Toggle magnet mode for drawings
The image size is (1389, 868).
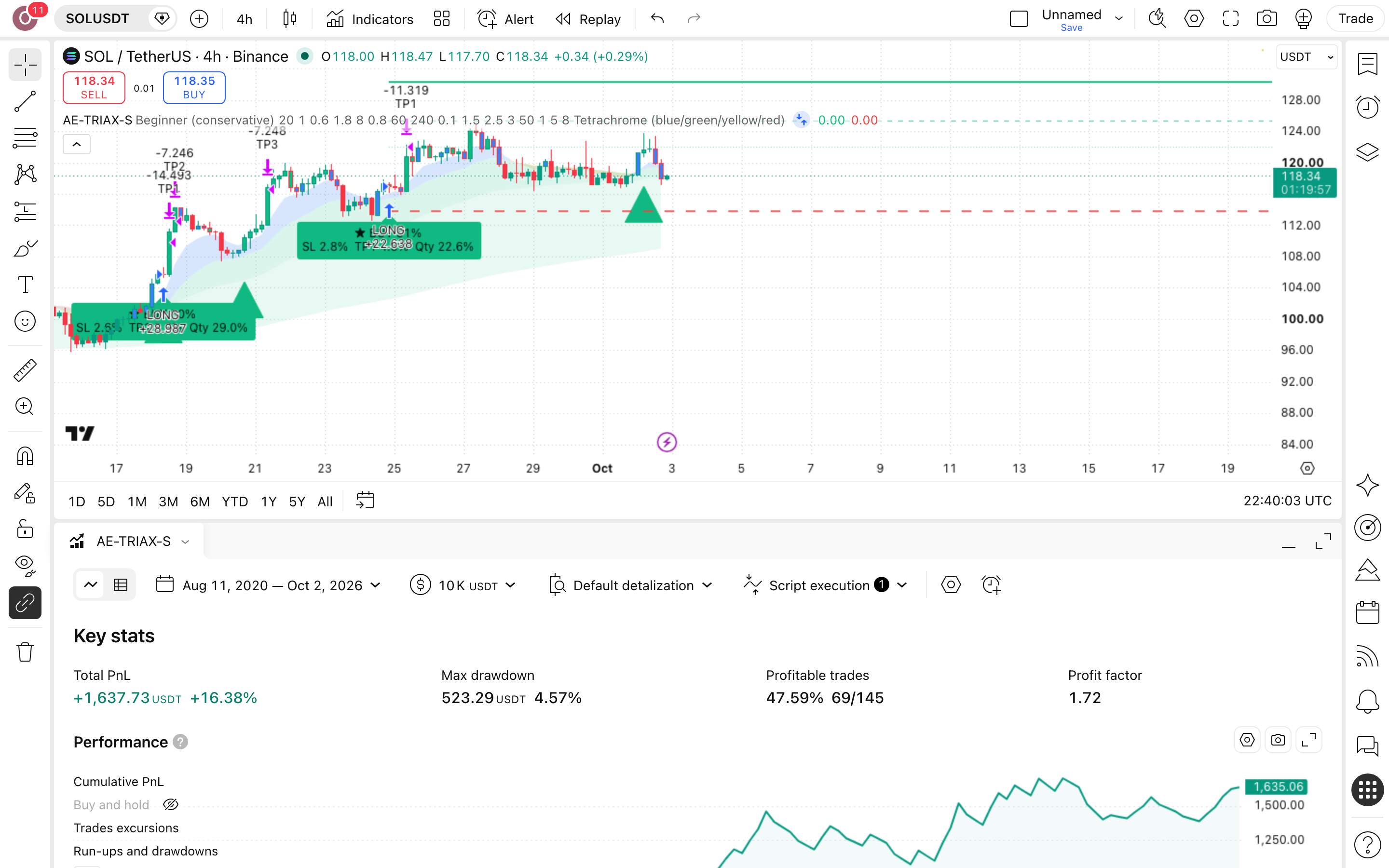coord(25,456)
